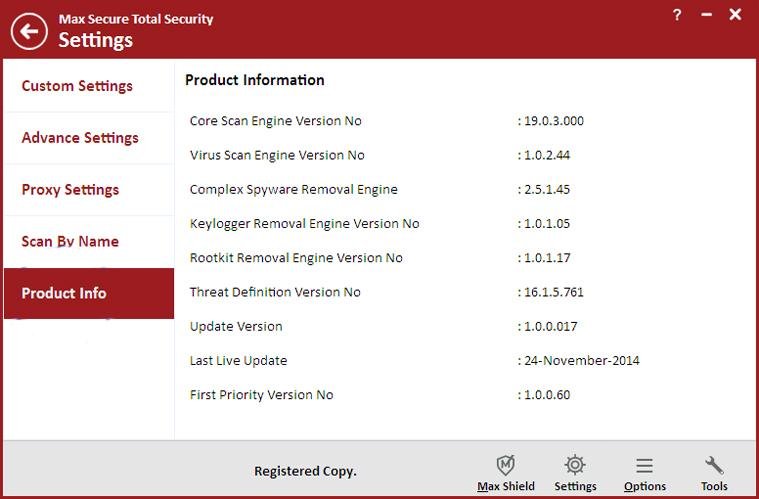This screenshot has width=759, height=499.
Task: Open the Options menu icon
Action: click(644, 466)
